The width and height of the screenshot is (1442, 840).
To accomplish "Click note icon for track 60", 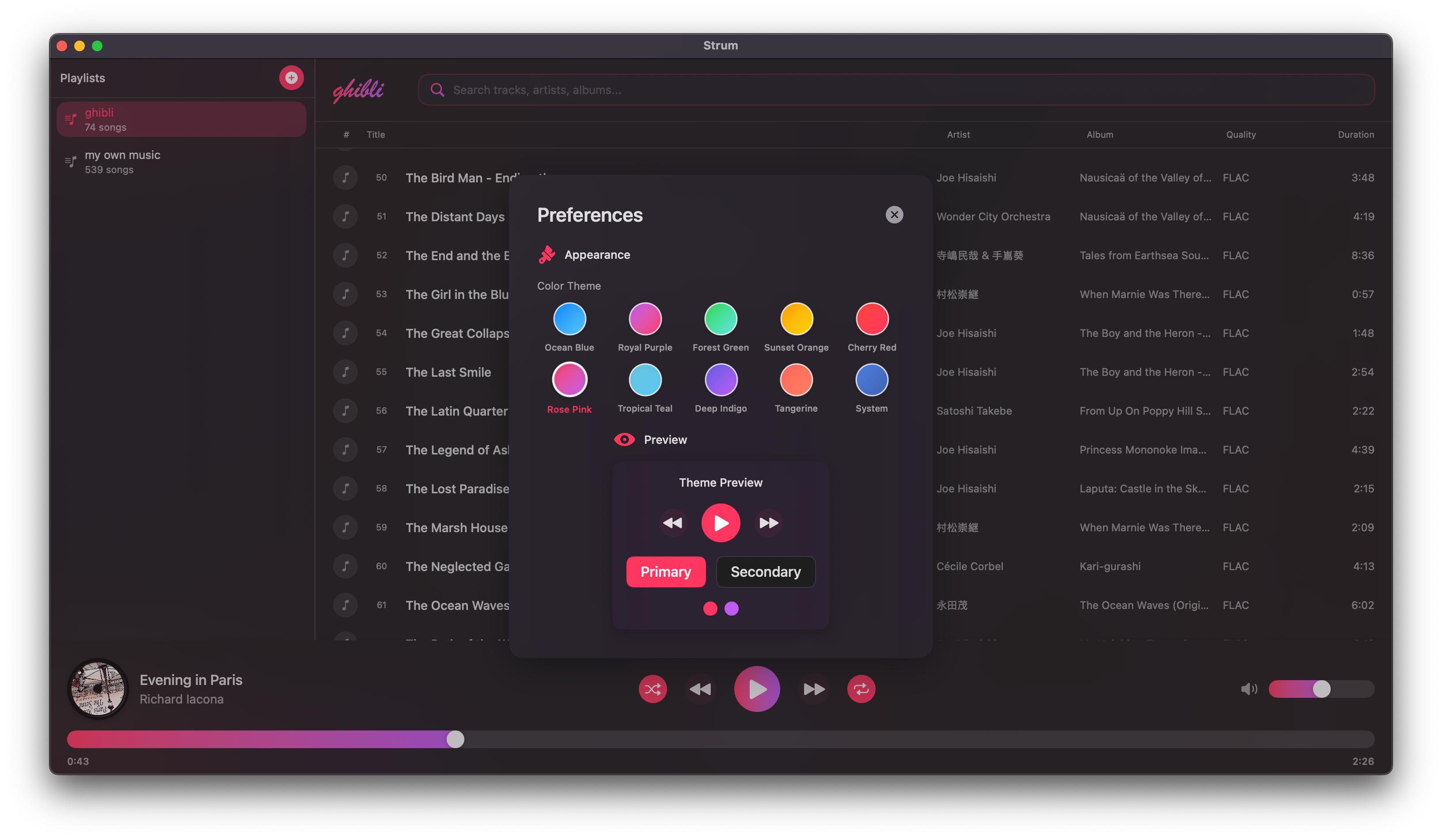I will (x=345, y=566).
